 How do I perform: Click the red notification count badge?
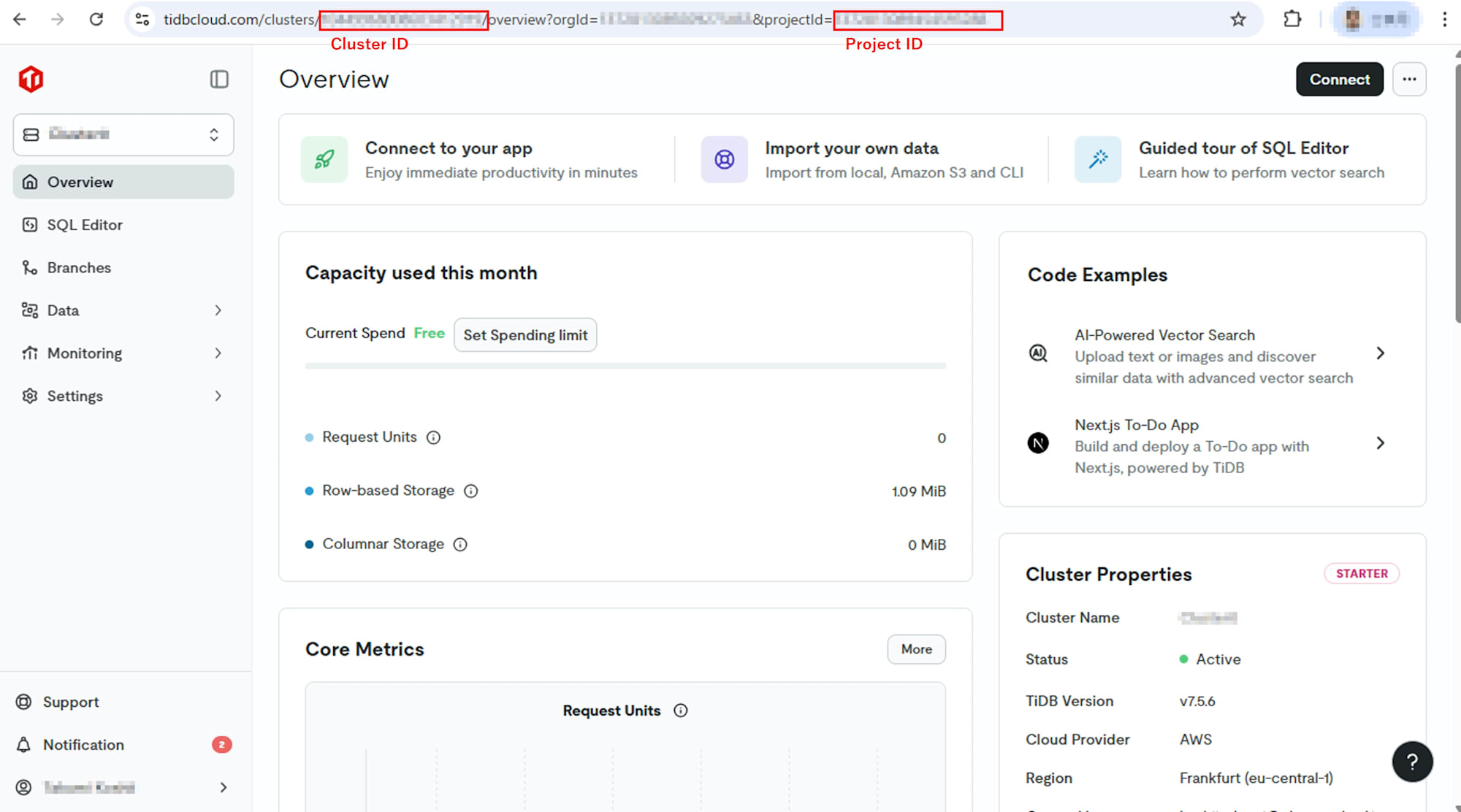point(222,745)
